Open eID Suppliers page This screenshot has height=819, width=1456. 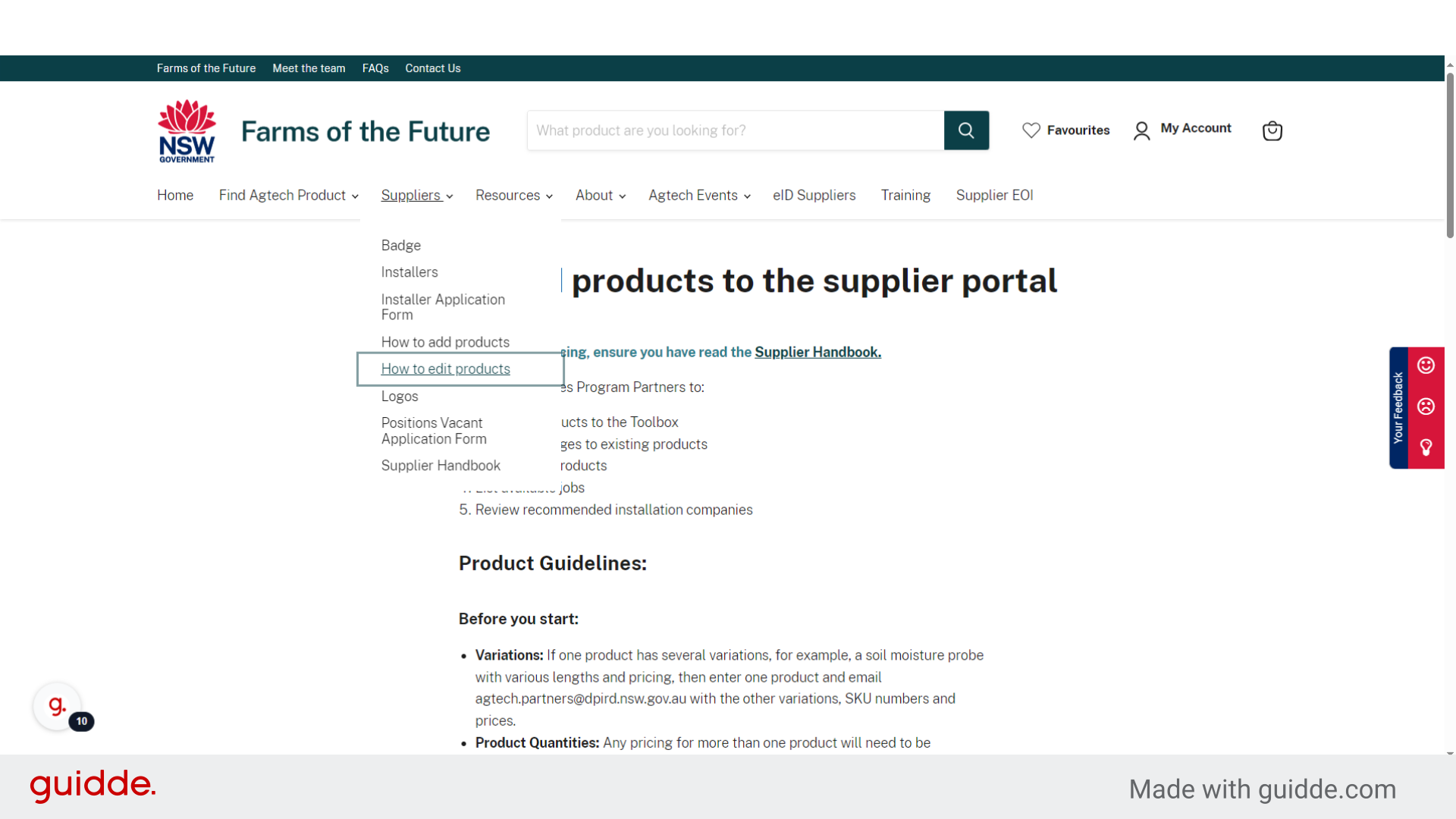click(x=814, y=195)
